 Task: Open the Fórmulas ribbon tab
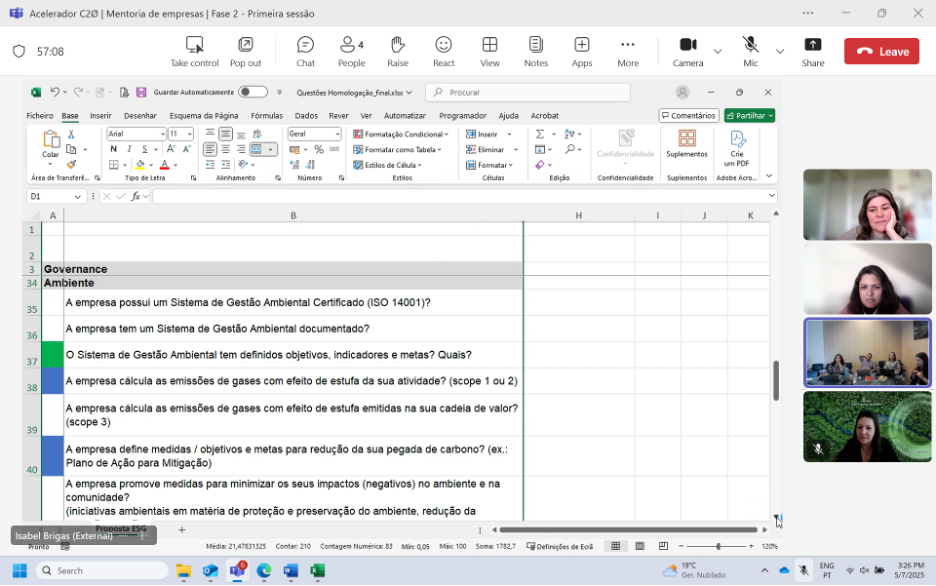[x=266, y=115]
